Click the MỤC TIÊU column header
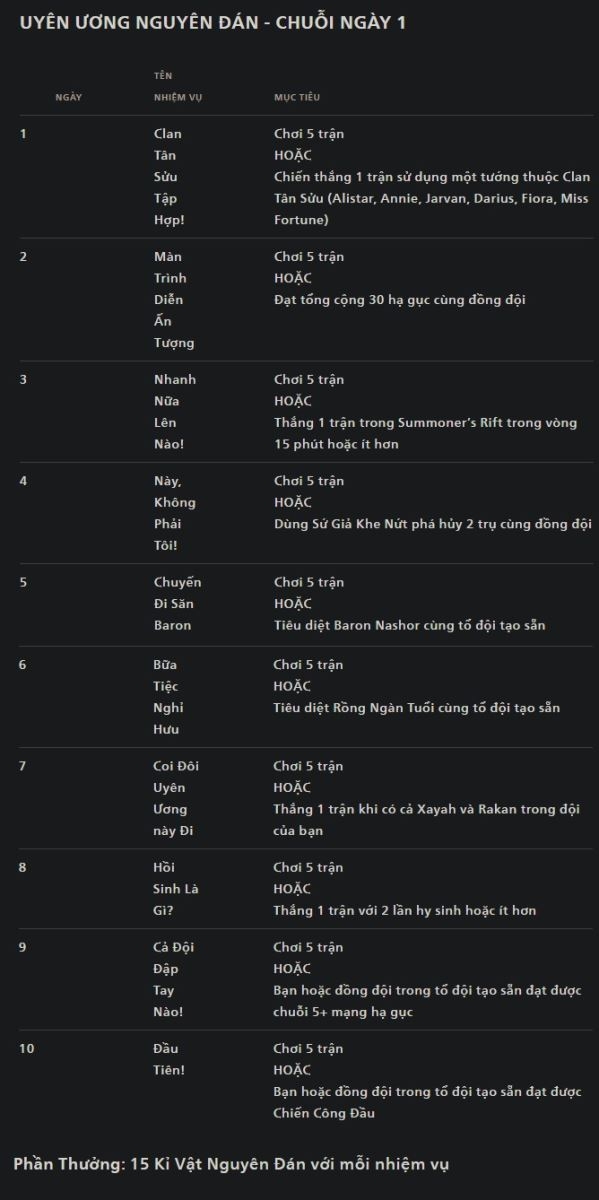 pos(297,97)
